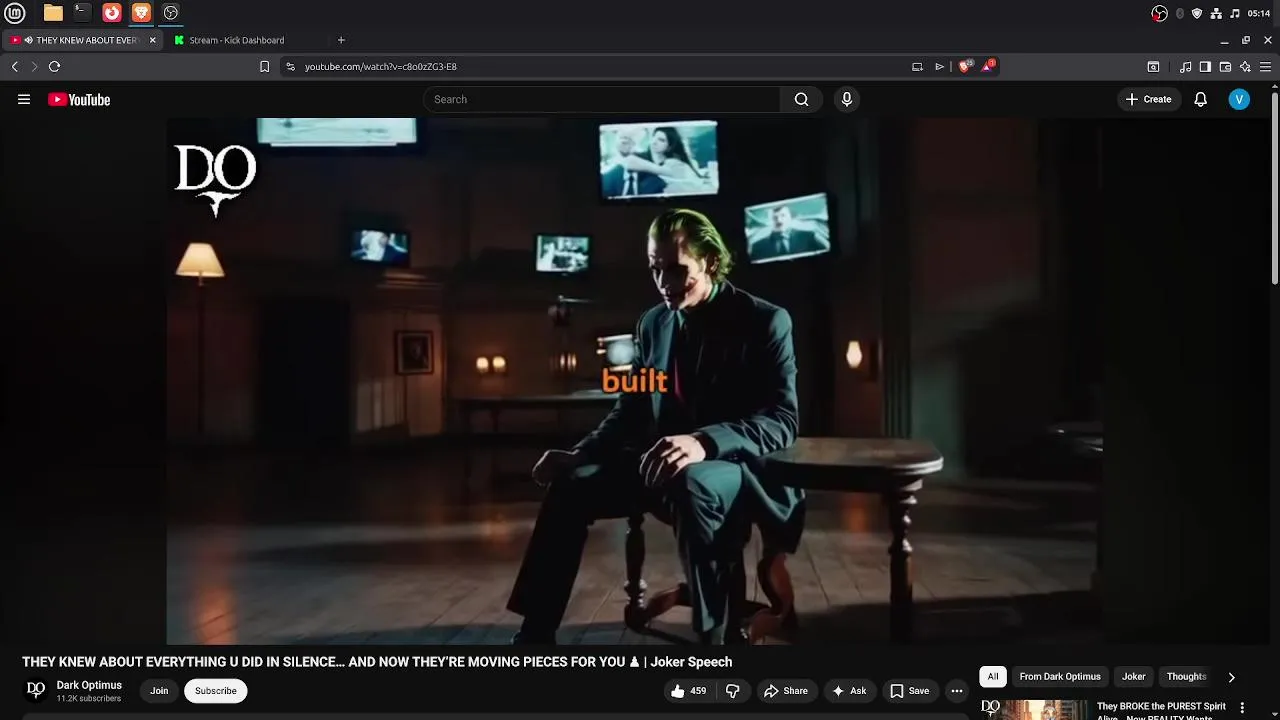The width and height of the screenshot is (1280, 720).
Task: Go to YouTube home via logo
Action: (x=79, y=99)
